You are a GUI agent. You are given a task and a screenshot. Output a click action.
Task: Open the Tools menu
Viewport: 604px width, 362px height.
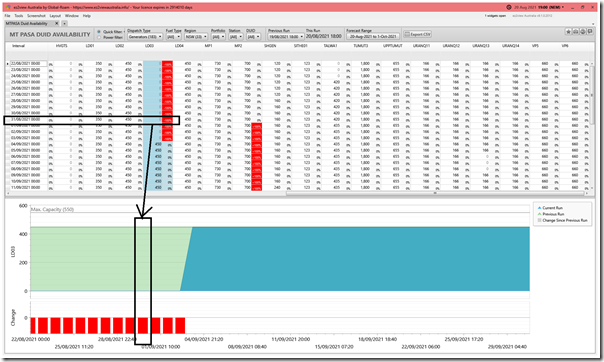[18, 16]
